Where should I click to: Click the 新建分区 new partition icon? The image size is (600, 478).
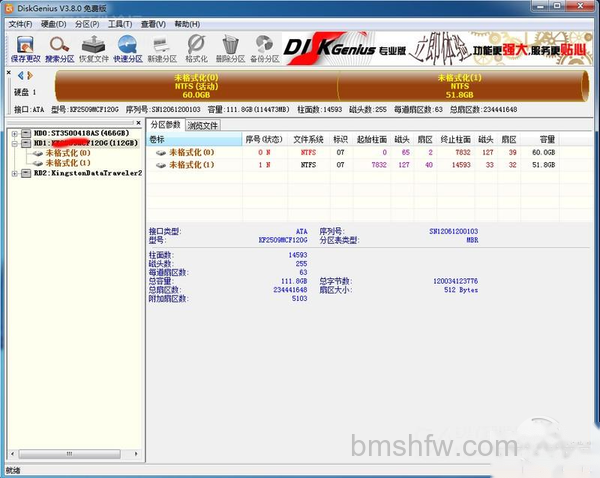pyautogui.click(x=162, y=49)
